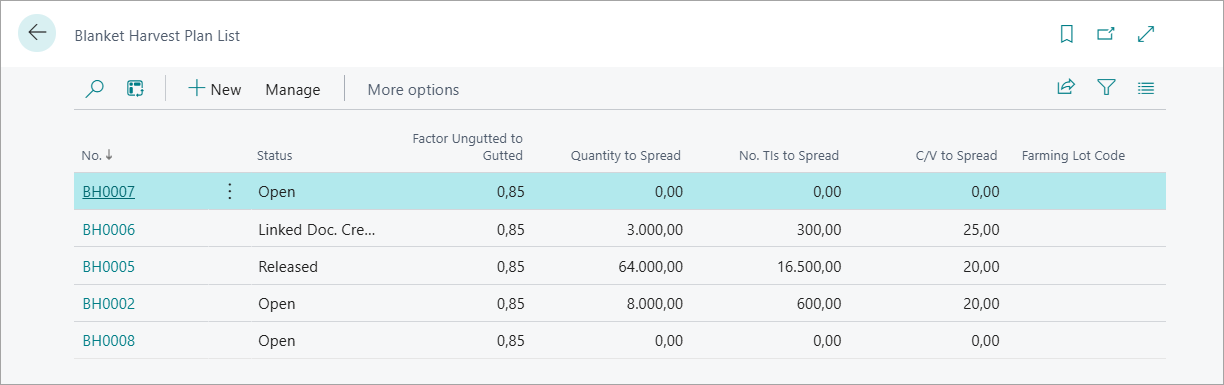Viewport: 1224px width, 385px height.
Task: Click the No. TIs to Spread header
Action: [789, 155]
